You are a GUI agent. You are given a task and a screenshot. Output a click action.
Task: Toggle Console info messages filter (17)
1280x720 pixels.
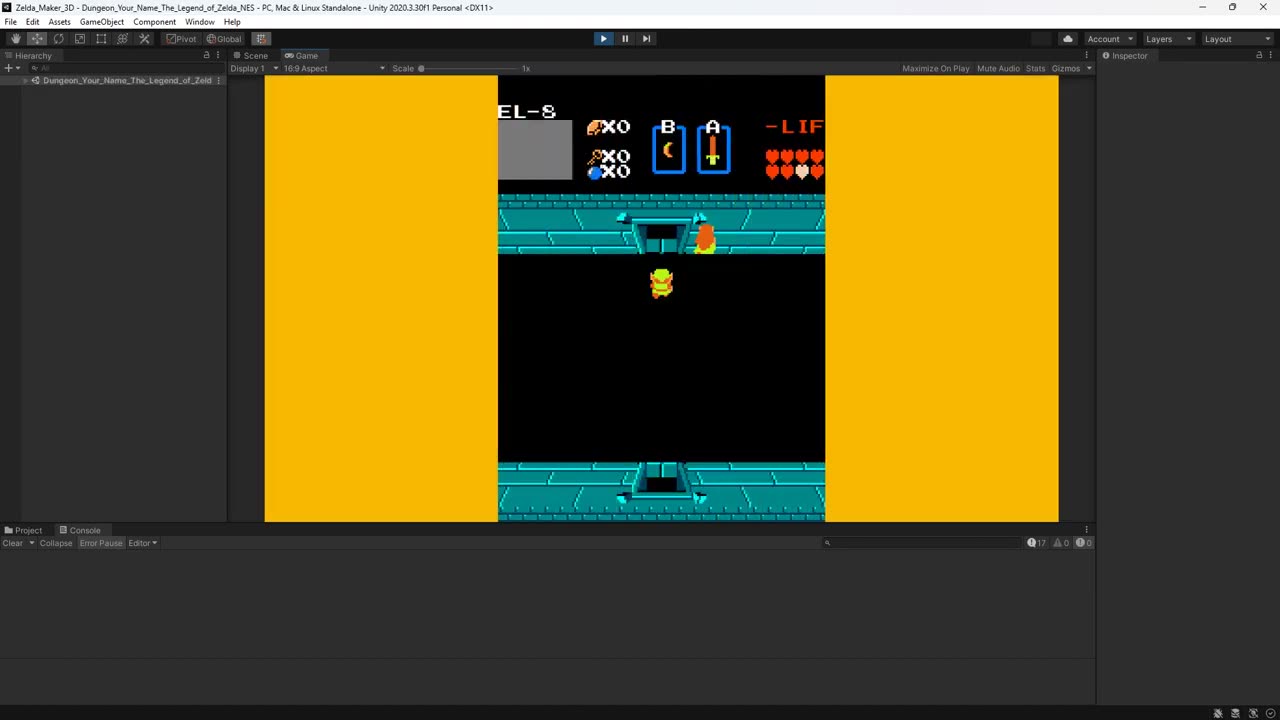(1036, 543)
